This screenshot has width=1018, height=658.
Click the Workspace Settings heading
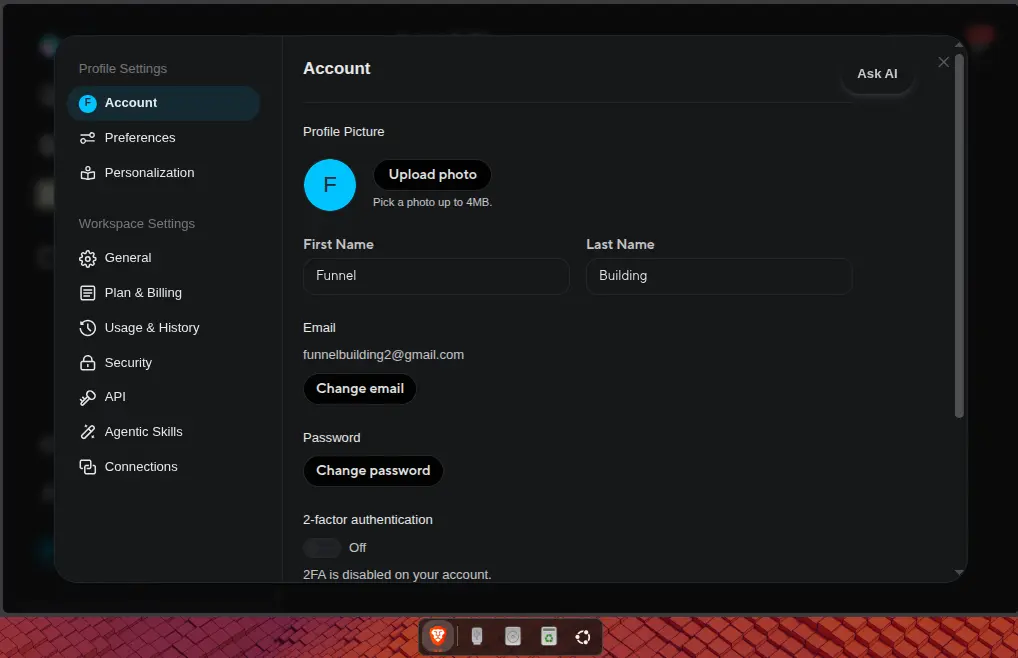(x=136, y=223)
